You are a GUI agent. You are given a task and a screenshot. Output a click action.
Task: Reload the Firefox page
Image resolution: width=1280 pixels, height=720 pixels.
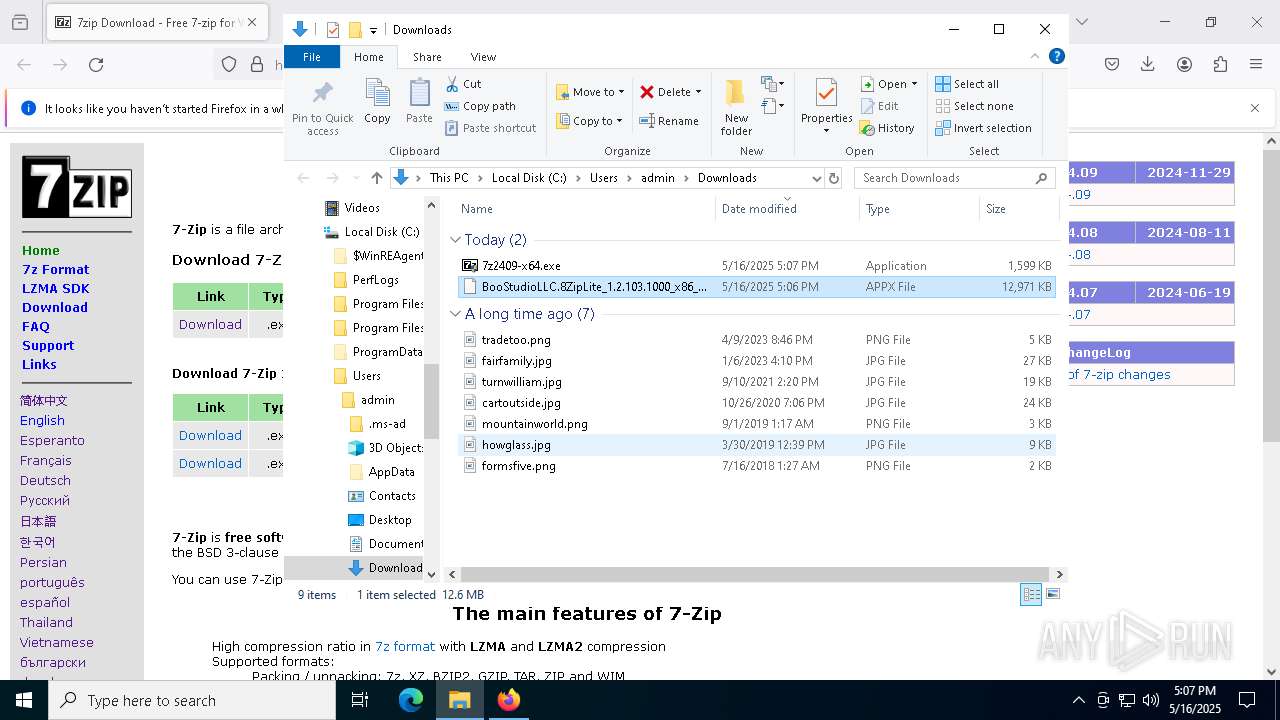[96, 65]
